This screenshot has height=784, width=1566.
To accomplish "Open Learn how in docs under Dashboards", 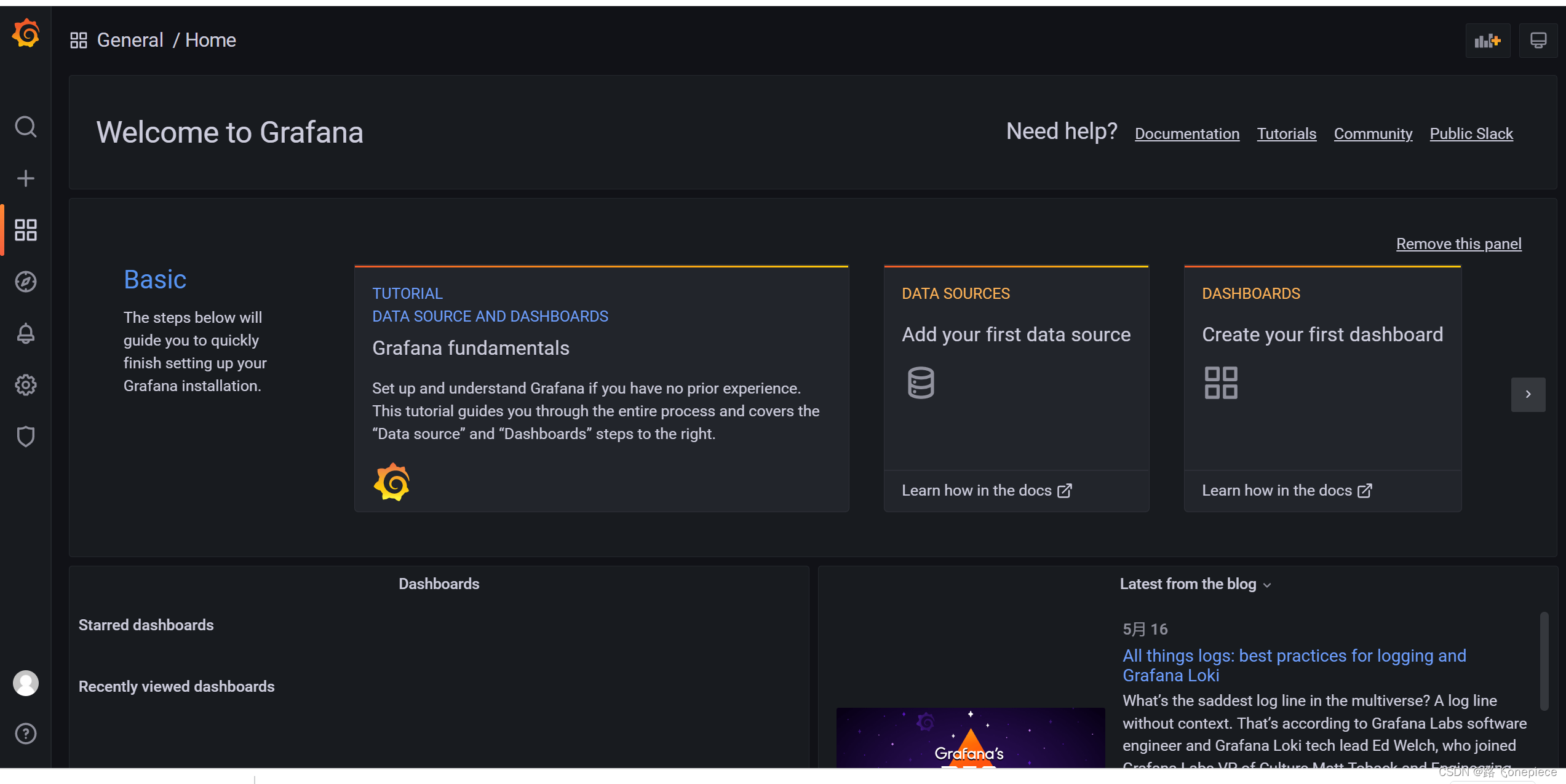I will pyautogui.click(x=1287, y=490).
